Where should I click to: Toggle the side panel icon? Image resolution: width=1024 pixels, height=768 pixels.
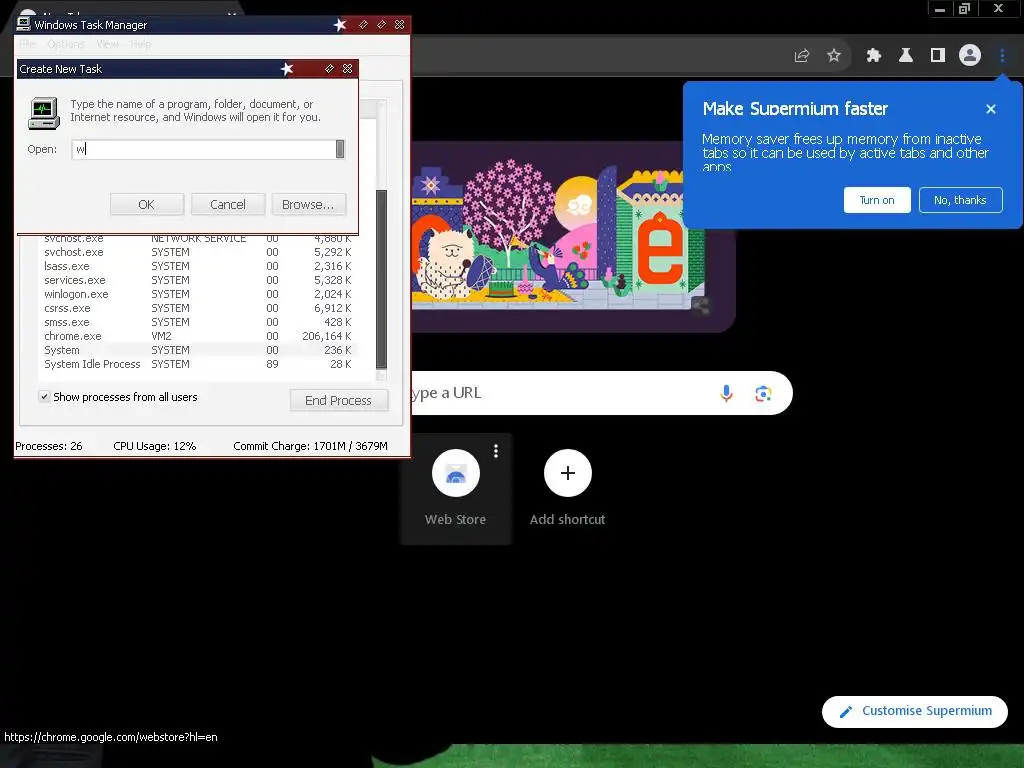(x=938, y=56)
